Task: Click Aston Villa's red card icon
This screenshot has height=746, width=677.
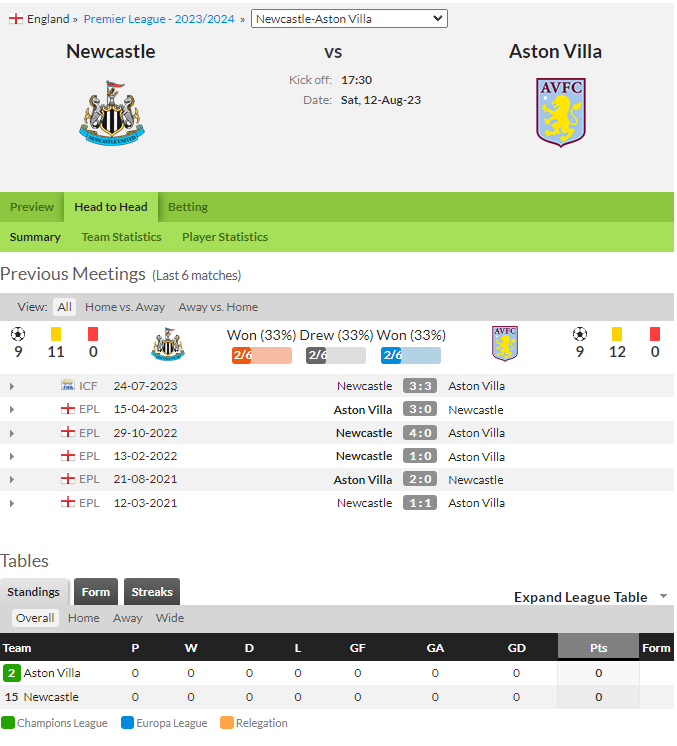Action: [x=655, y=334]
